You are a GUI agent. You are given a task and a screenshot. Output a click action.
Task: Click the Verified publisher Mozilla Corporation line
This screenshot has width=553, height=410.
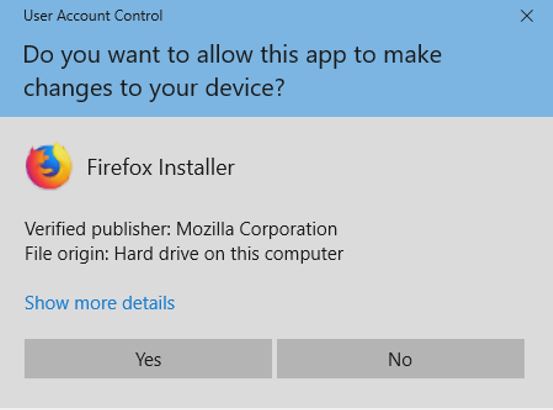click(181, 229)
